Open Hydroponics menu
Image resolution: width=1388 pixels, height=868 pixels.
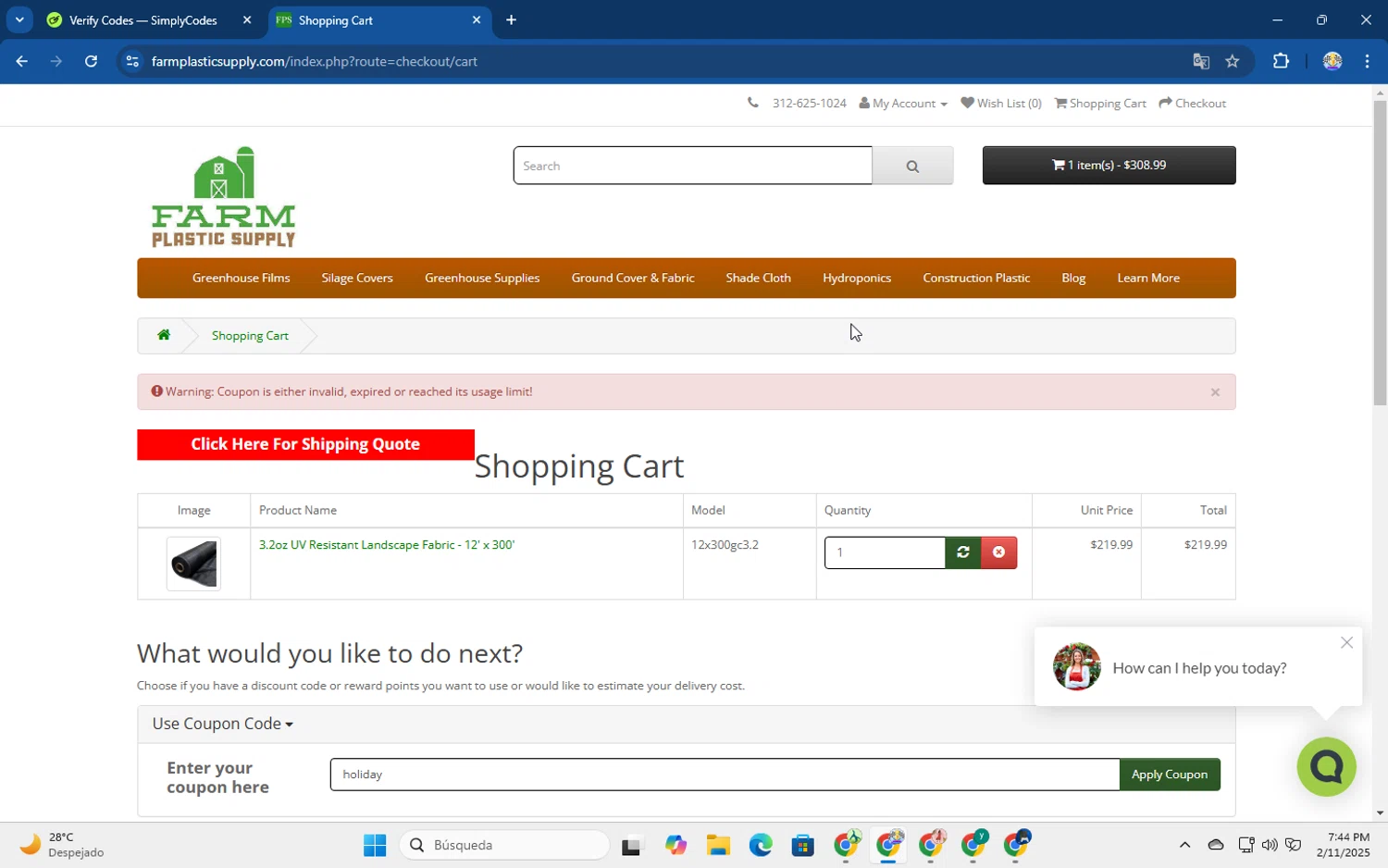pos(857,278)
